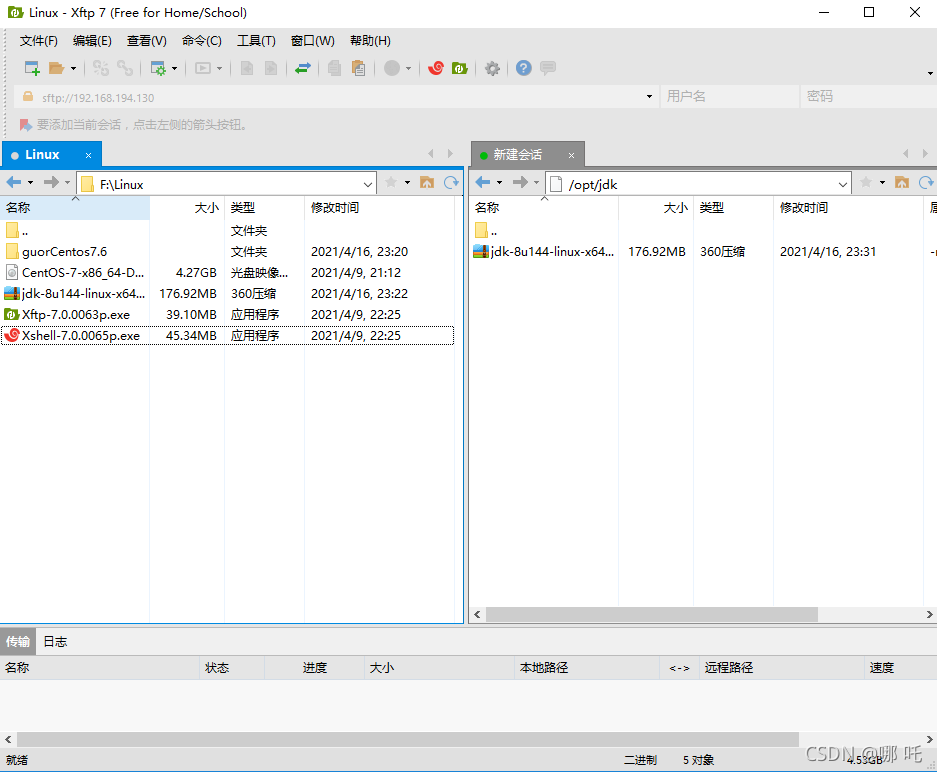Sort transfers by 状态 column
The image size is (937, 772).
[x=232, y=667]
